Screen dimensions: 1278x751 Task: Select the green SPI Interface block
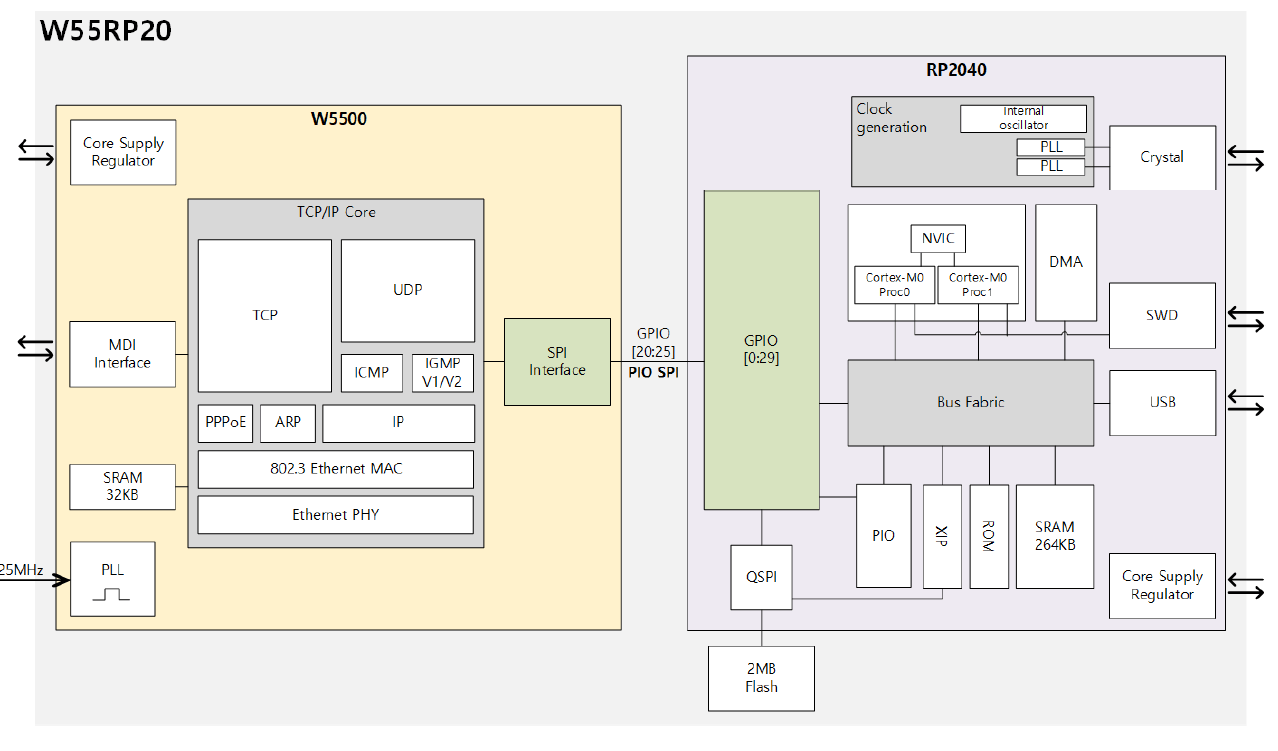(557, 362)
